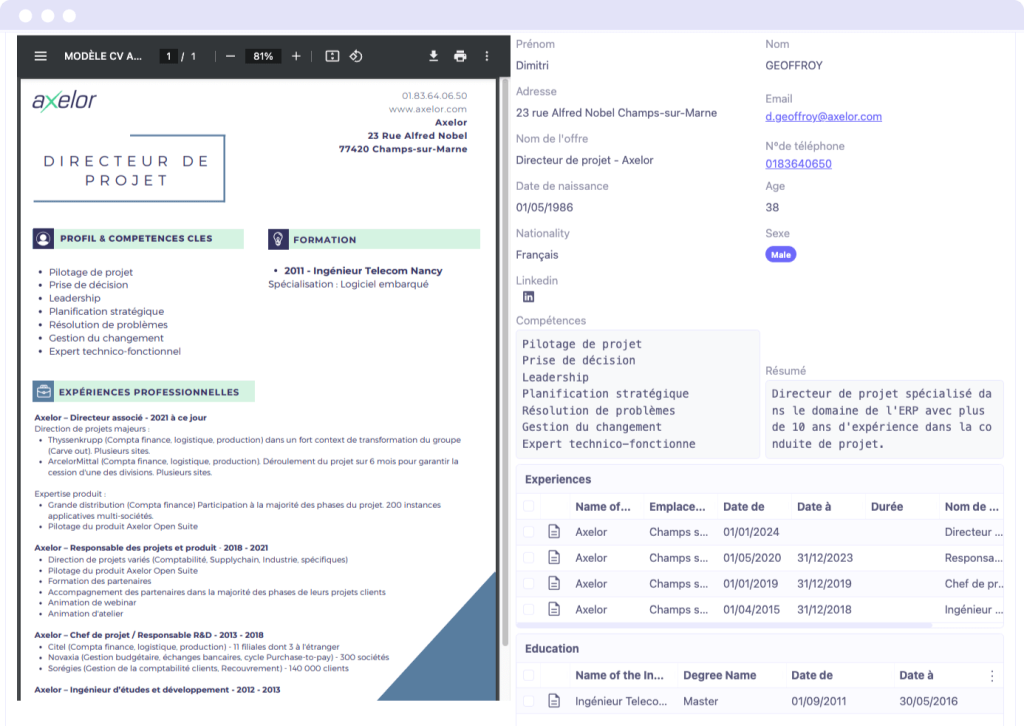1024x726 pixels.
Task: Tick checkbox for experience starting 01/04/2015
Action: coord(528,609)
